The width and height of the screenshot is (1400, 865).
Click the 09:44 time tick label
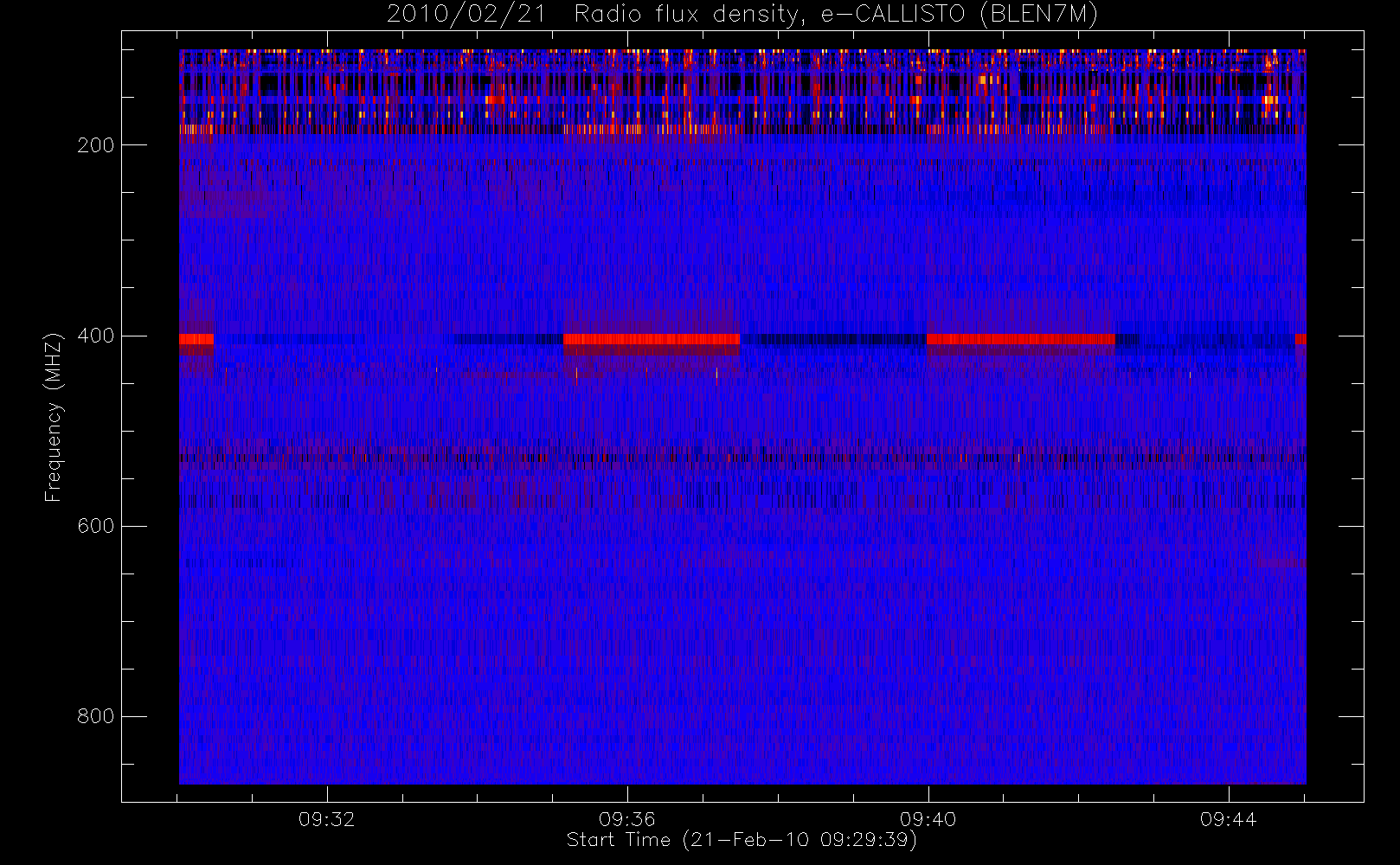point(1228,819)
